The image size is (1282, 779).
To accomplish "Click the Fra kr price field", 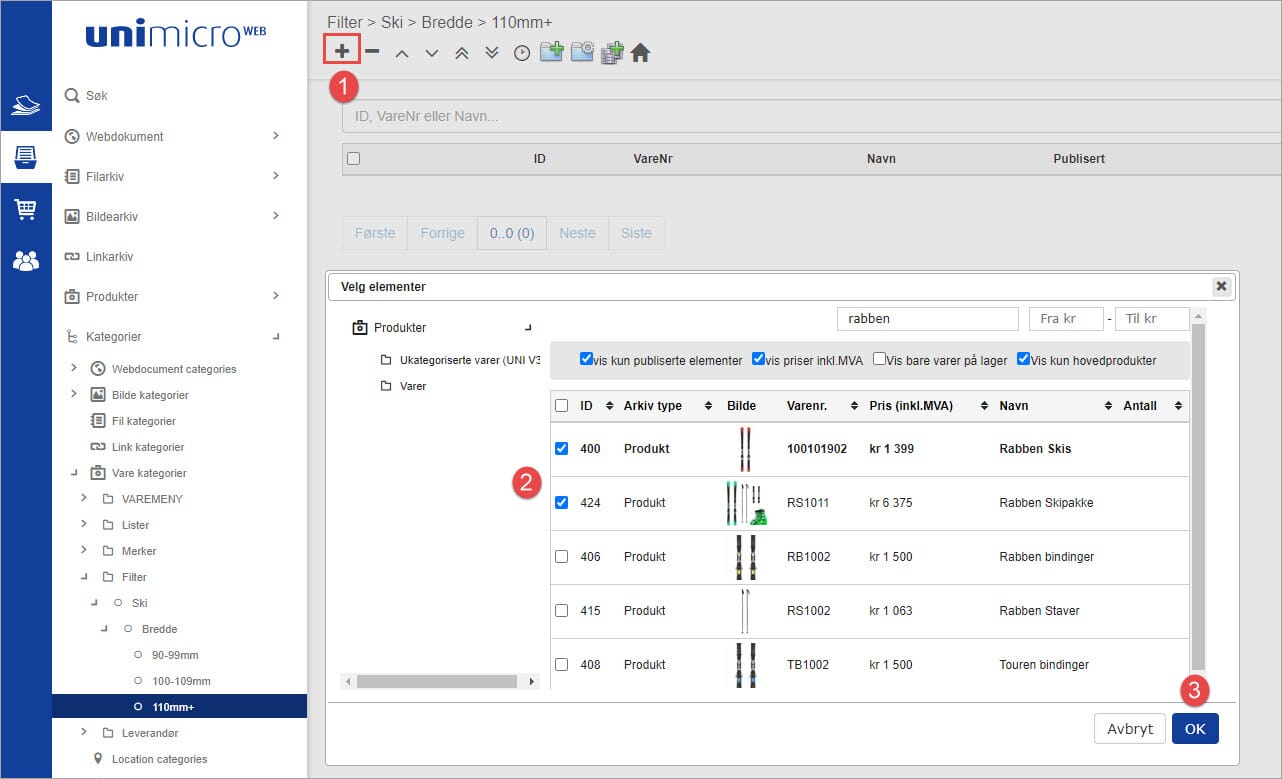I will click(1066, 318).
